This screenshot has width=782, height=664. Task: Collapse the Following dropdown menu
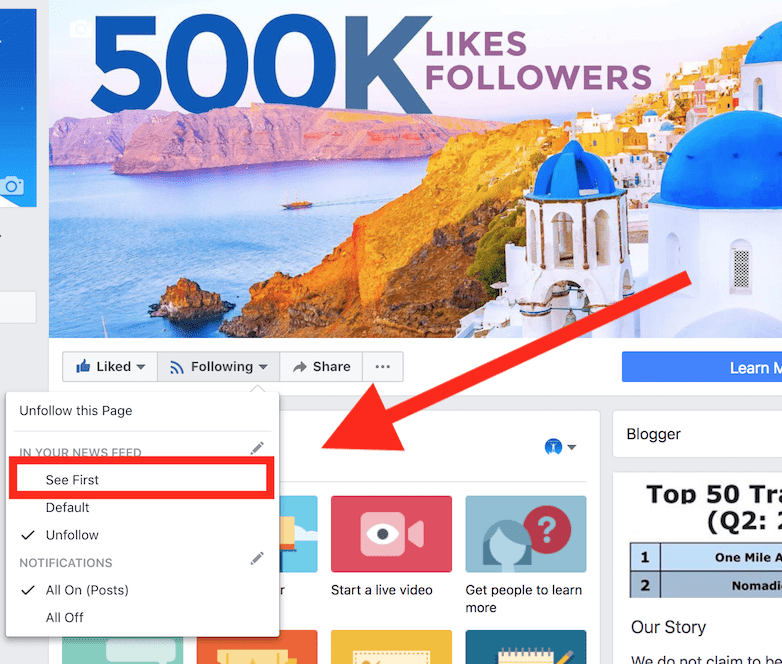point(220,367)
